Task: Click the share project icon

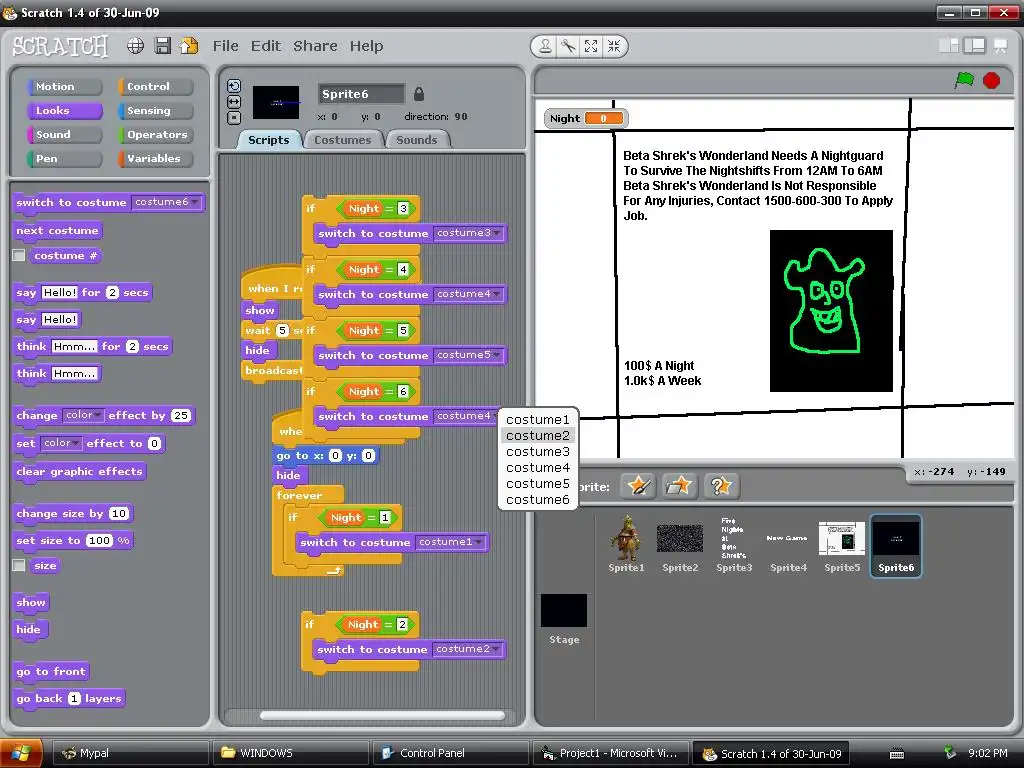Action: [x=189, y=46]
